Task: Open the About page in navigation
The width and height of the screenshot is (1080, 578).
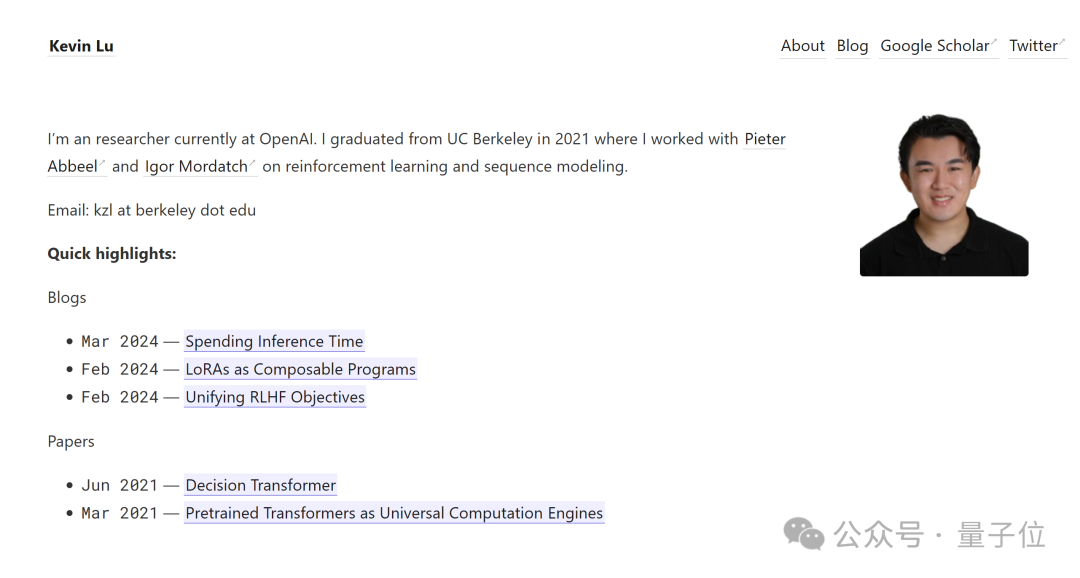Action: coord(802,46)
